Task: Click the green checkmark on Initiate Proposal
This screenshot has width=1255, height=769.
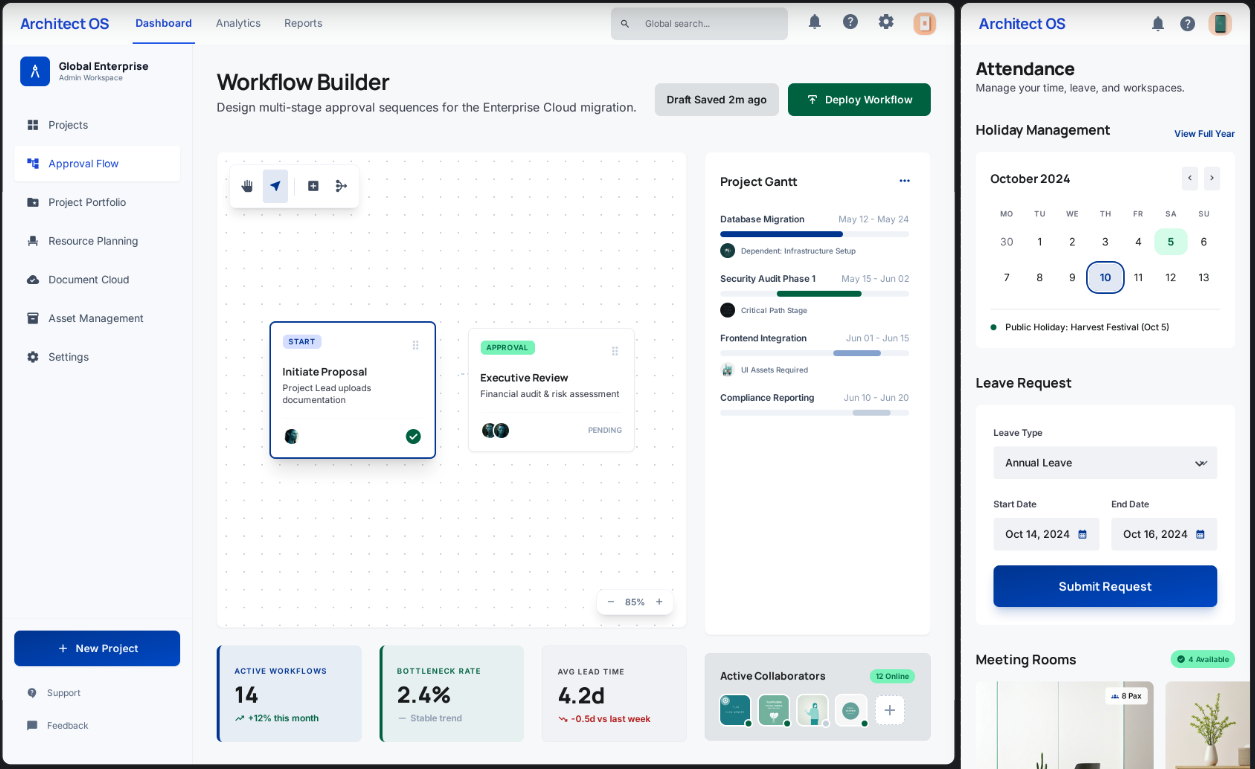Action: [x=413, y=436]
